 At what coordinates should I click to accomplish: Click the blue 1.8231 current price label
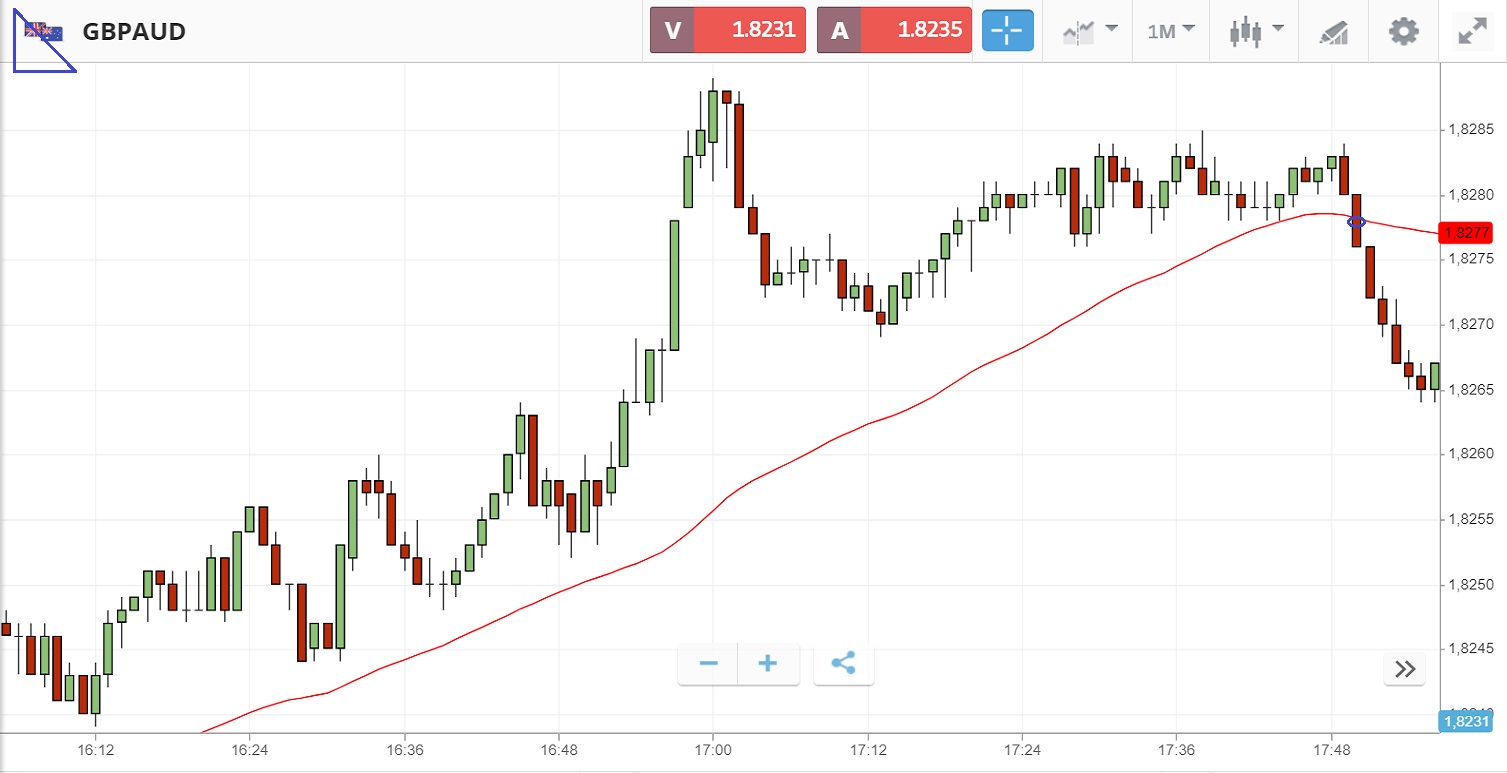click(x=1466, y=722)
